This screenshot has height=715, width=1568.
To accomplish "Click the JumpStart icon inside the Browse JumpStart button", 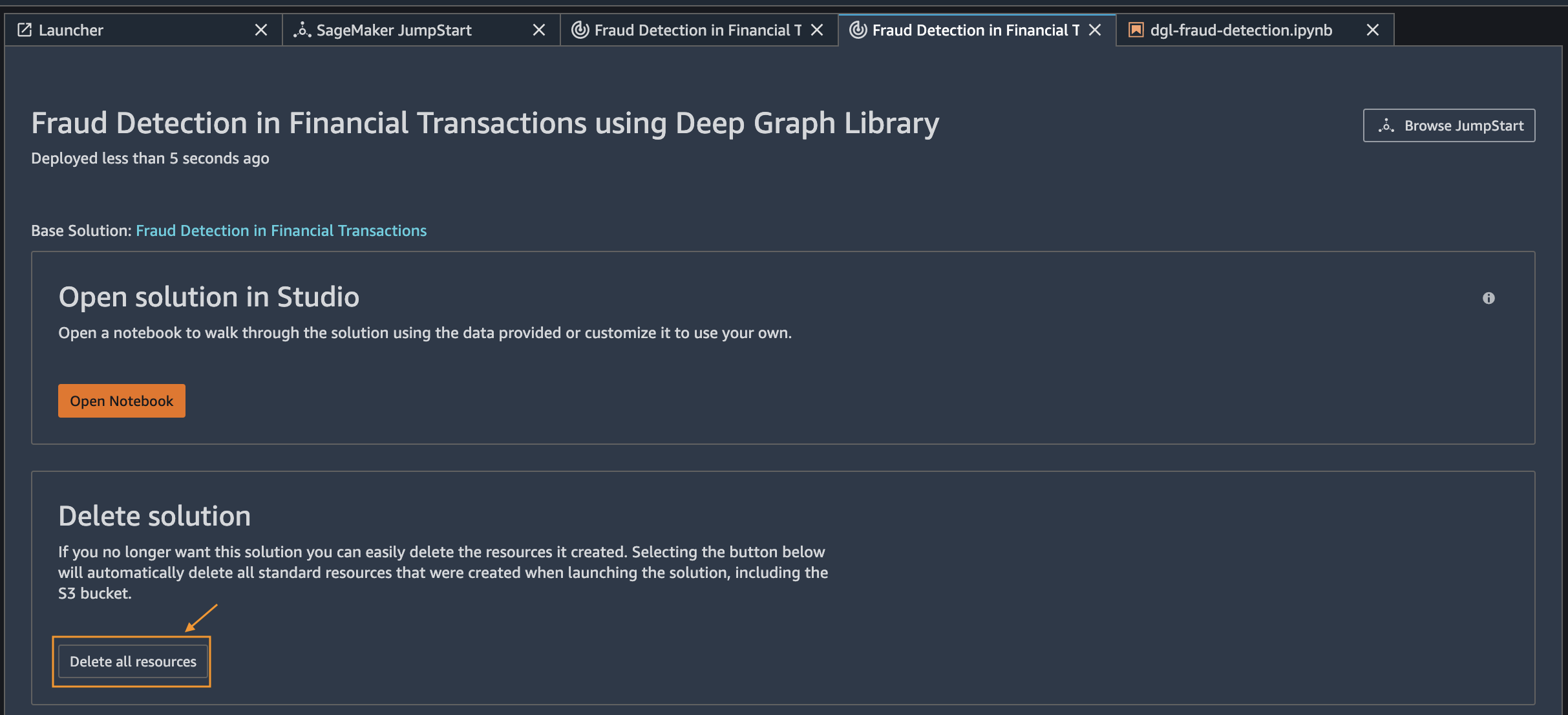I will pyautogui.click(x=1386, y=125).
